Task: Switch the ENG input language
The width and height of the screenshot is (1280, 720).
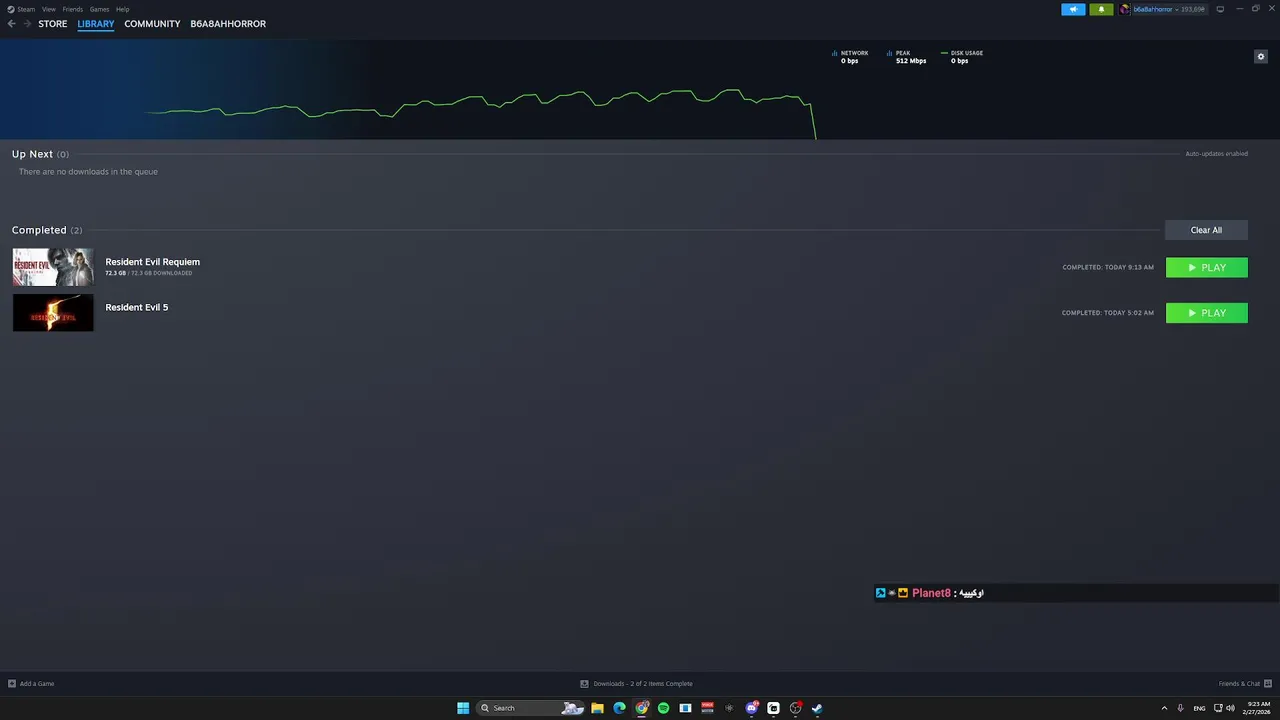Action: [1199, 708]
